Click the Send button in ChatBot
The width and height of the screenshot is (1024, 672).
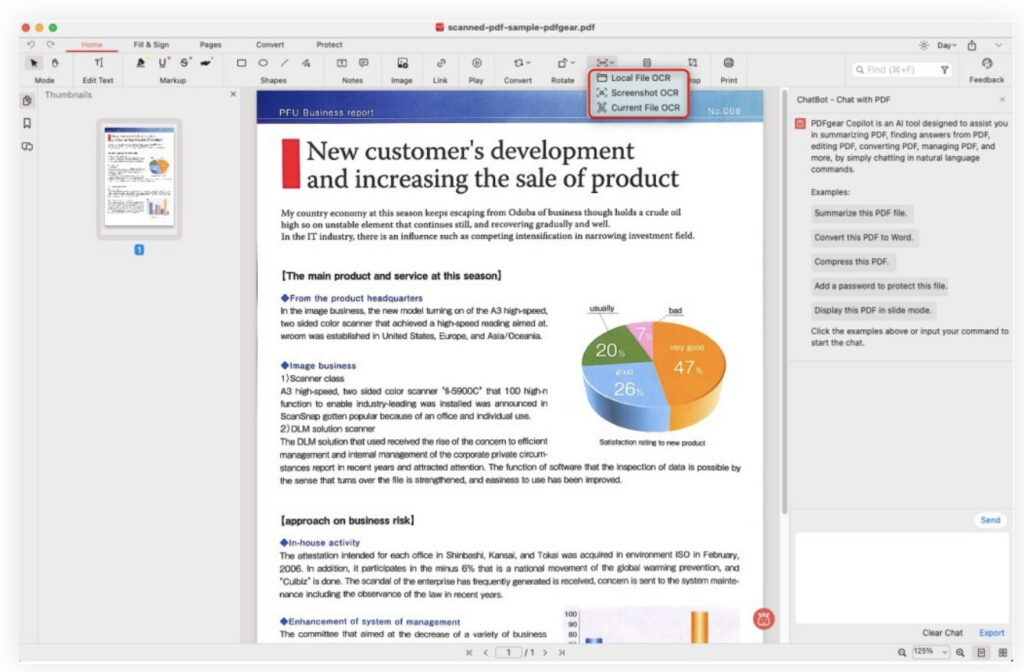point(989,520)
